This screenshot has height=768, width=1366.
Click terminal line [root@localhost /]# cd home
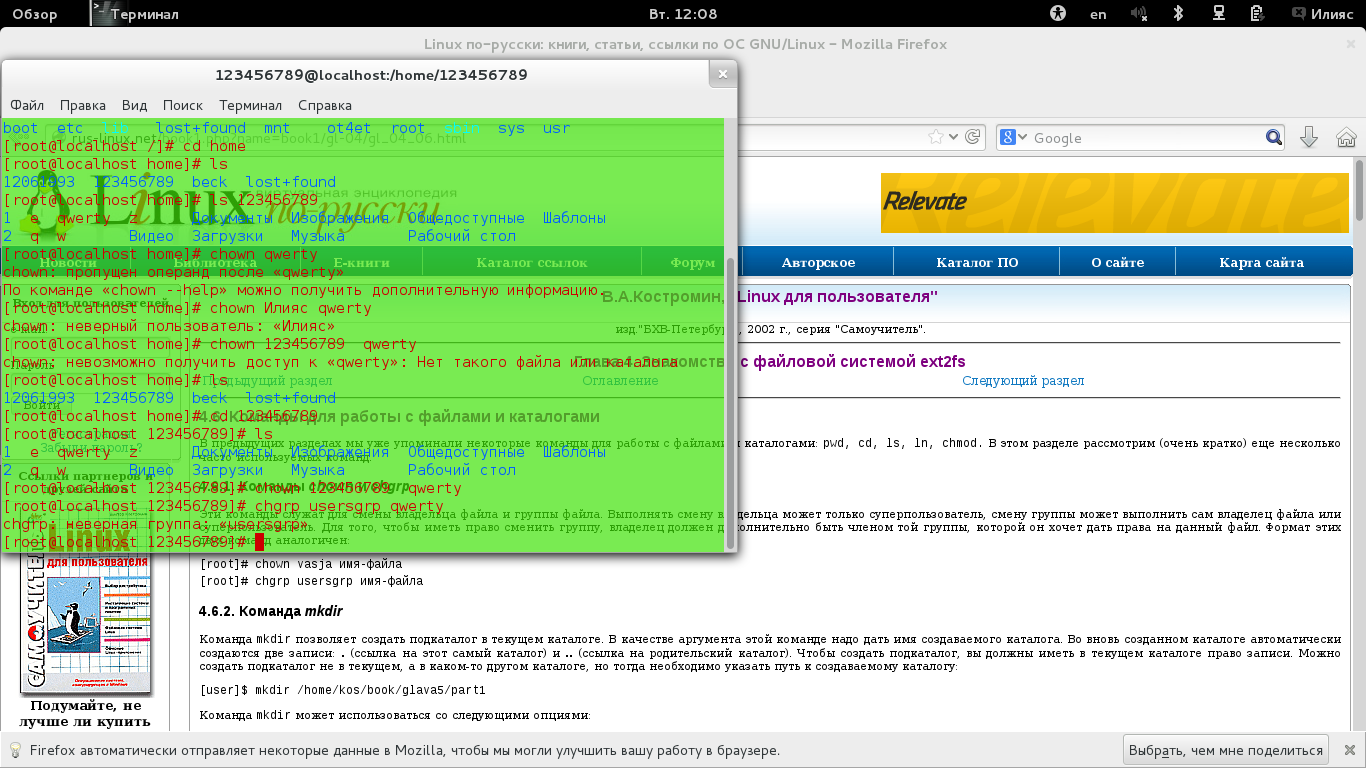tap(125, 146)
